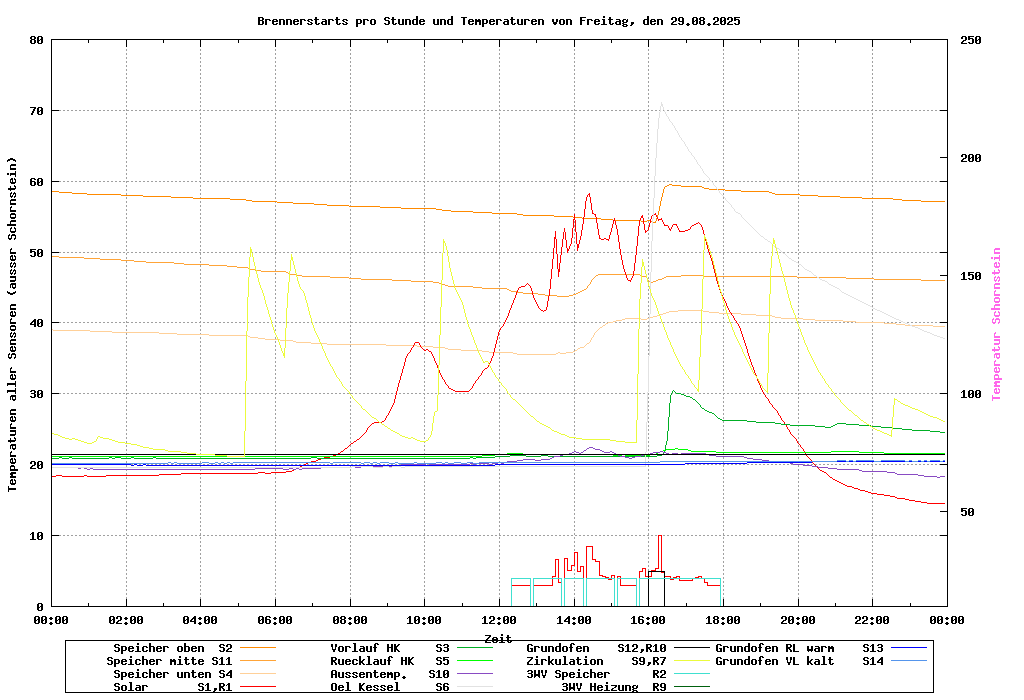This screenshot has width=1024, height=700.
Task: Click the pink Temperatur Schornstein axis label
Action: coord(996,324)
